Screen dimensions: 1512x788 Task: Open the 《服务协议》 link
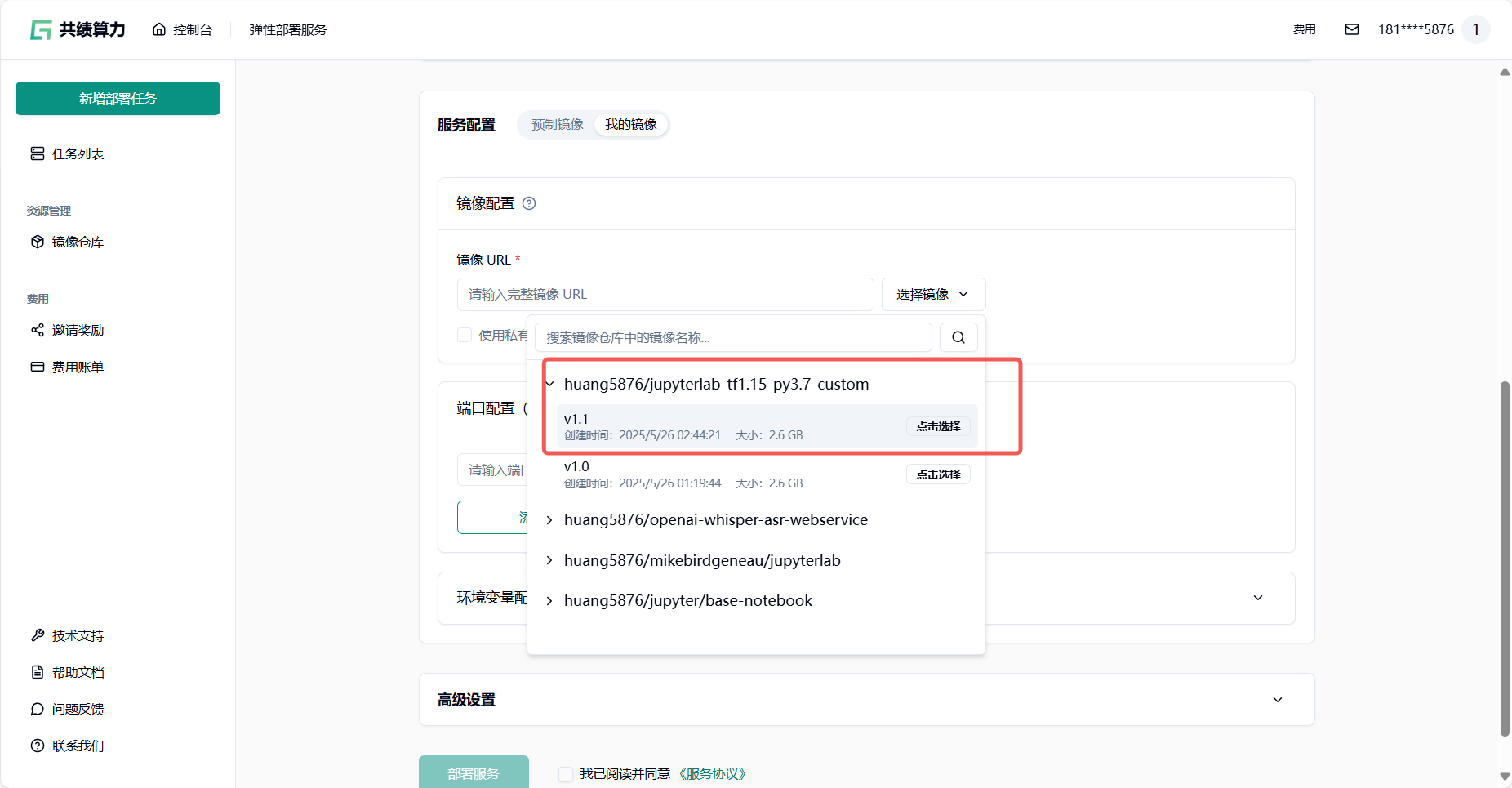(x=712, y=774)
